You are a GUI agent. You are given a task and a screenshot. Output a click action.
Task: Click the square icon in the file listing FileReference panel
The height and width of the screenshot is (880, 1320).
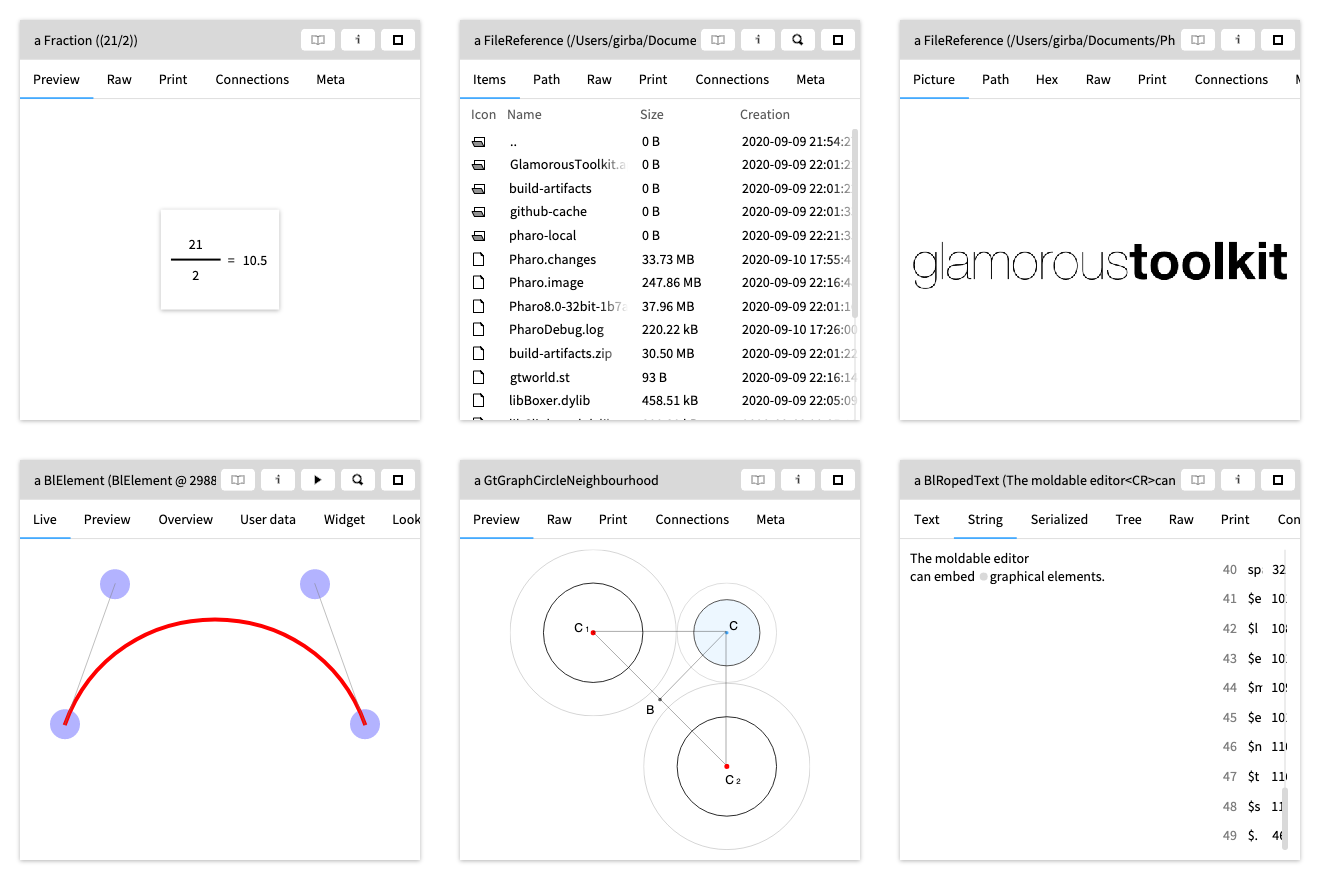tap(838, 40)
